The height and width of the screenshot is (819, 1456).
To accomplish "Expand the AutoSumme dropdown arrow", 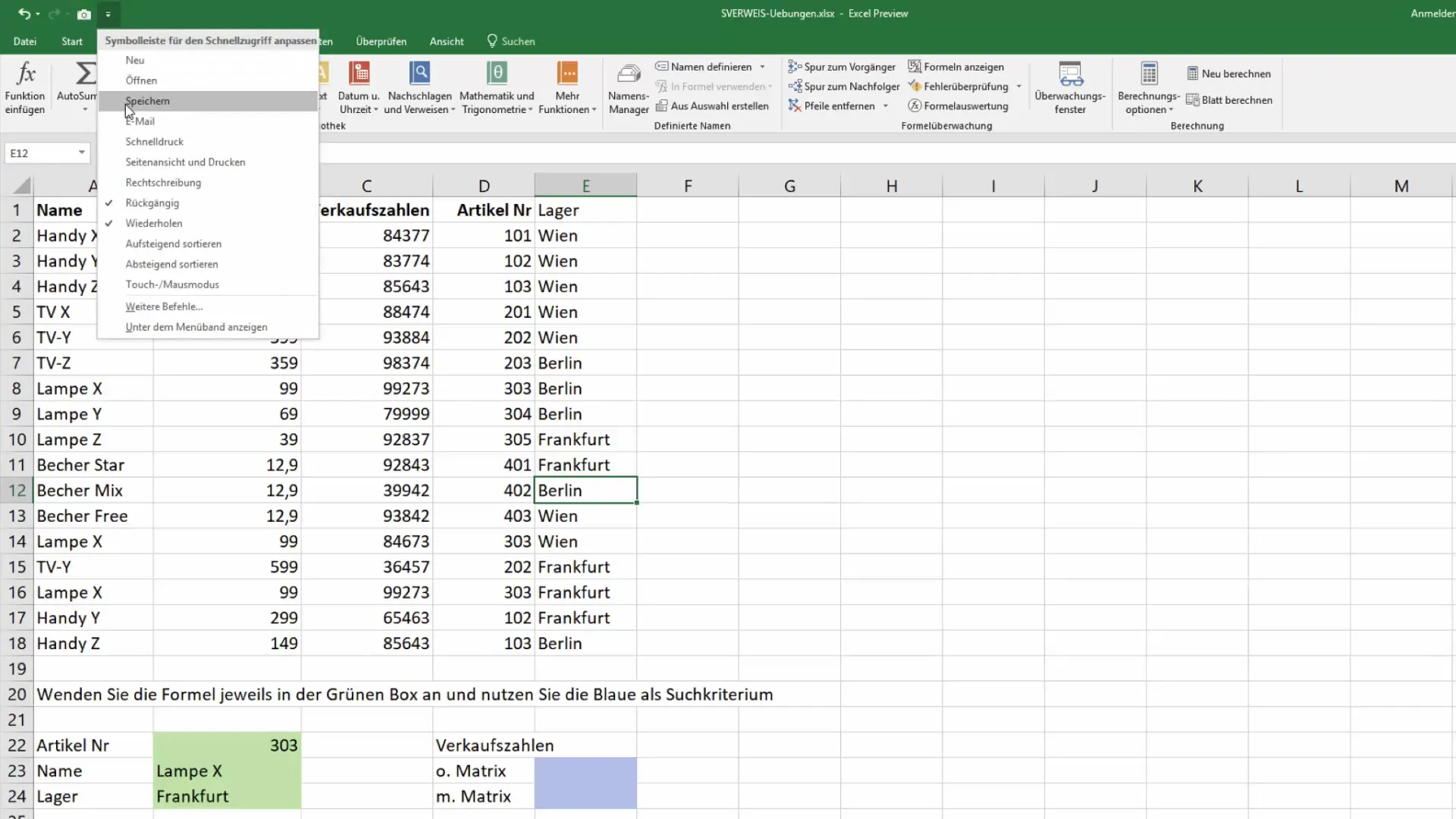I will pyautogui.click(x=85, y=110).
